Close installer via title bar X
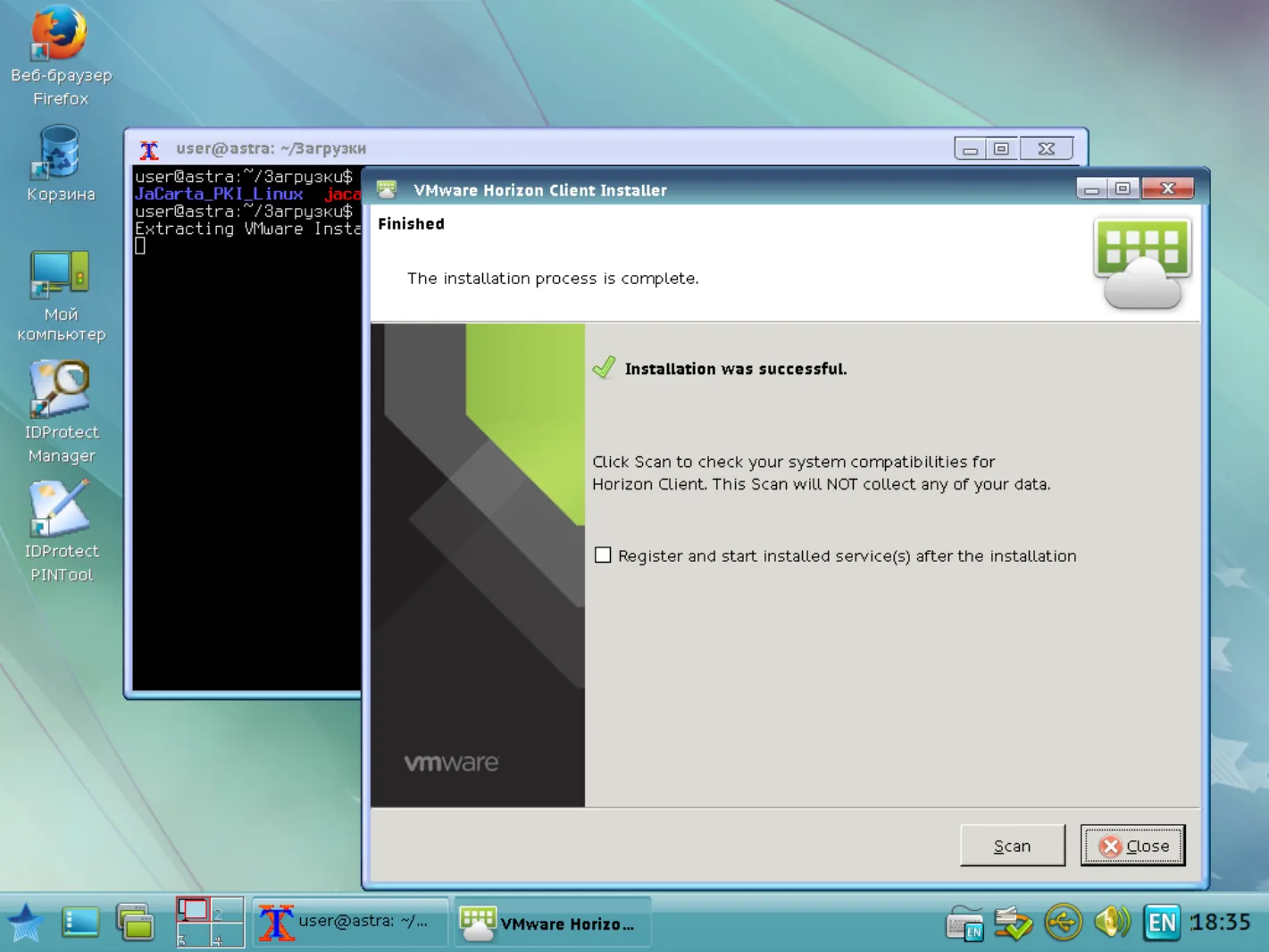Viewport: 1269px width, 952px height. [x=1167, y=188]
